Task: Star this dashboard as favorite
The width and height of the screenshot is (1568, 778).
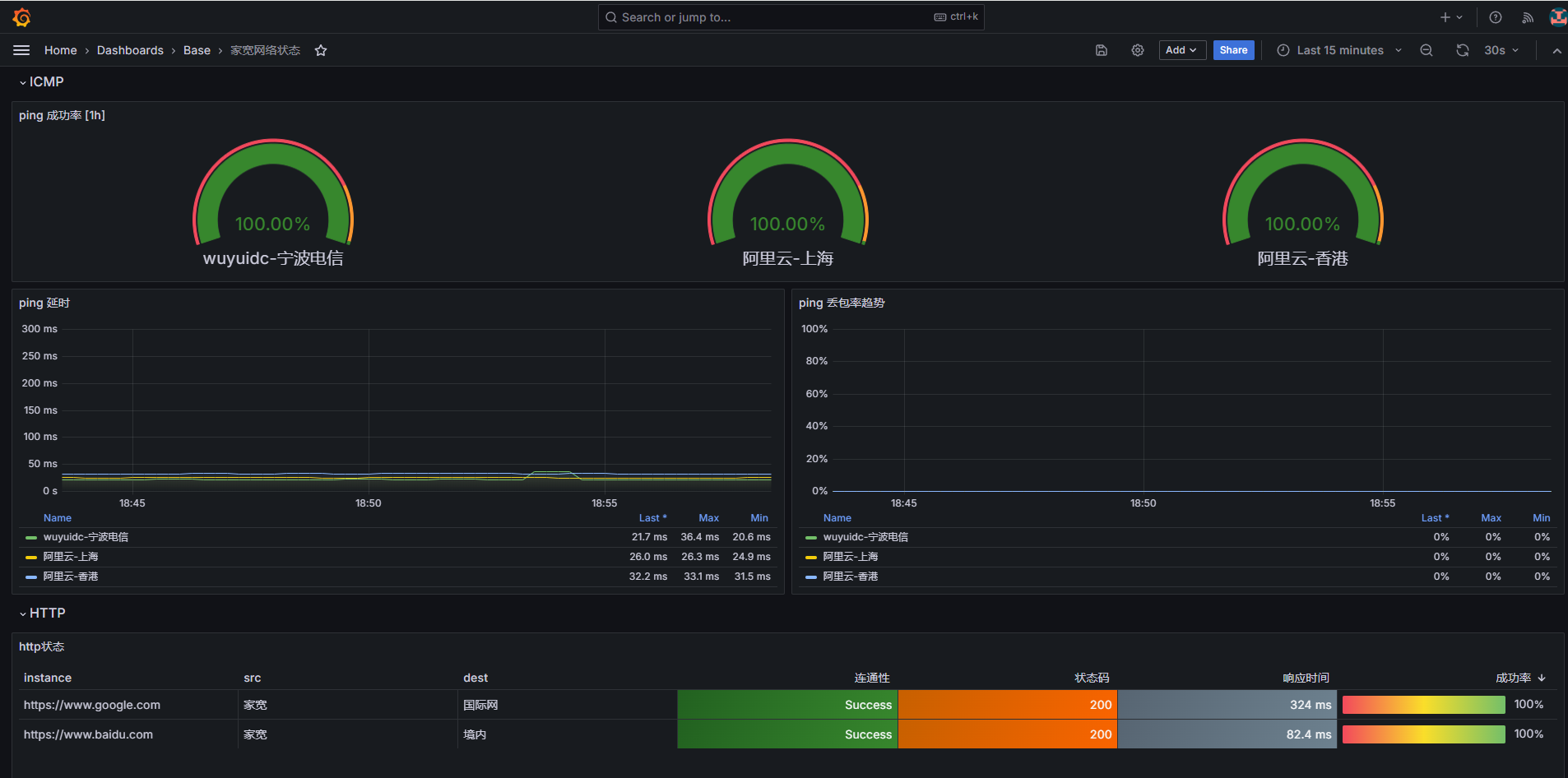Action: pos(321,50)
